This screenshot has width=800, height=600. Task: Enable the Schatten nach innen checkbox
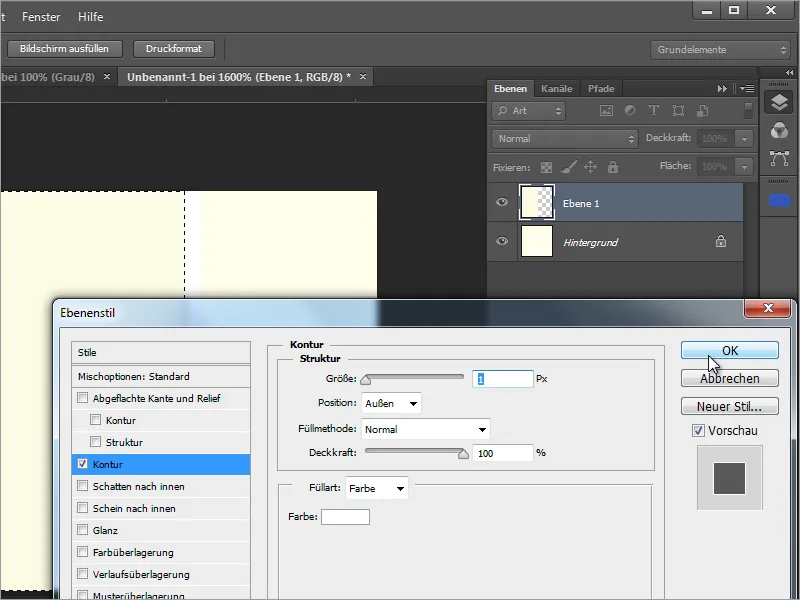click(83, 486)
